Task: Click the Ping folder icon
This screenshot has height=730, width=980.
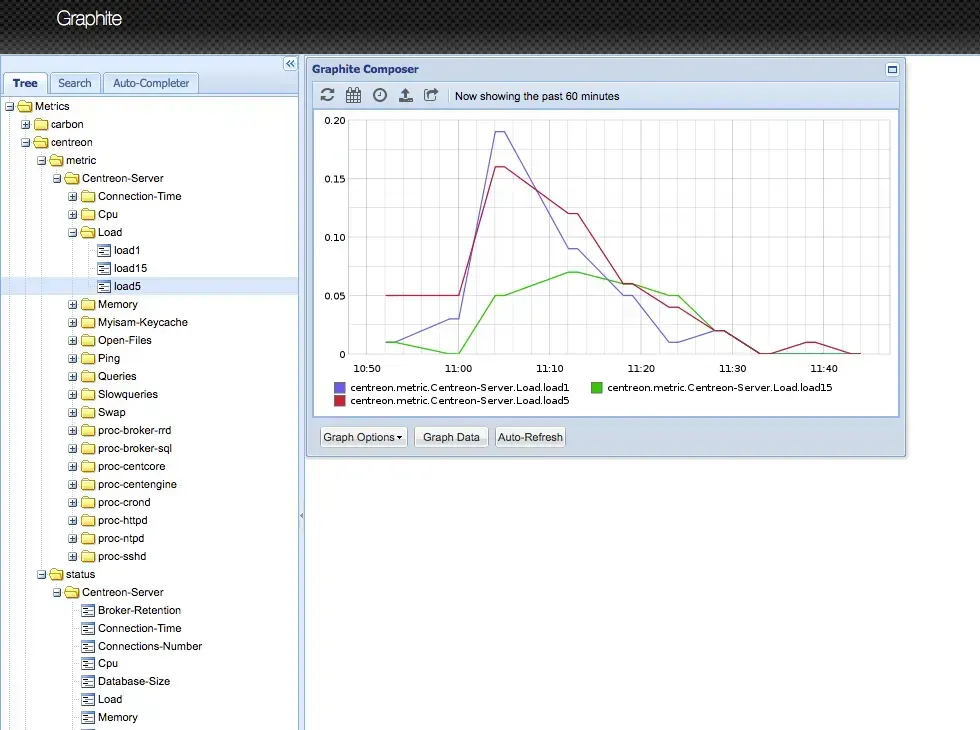Action: pyautogui.click(x=88, y=359)
